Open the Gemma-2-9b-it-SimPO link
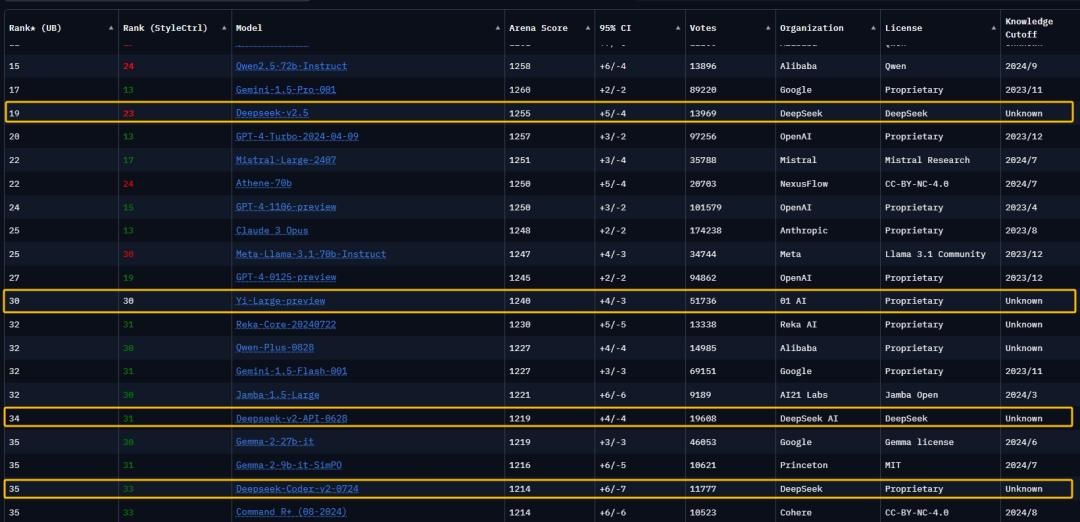Image resolution: width=1080 pixels, height=522 pixels. point(289,466)
